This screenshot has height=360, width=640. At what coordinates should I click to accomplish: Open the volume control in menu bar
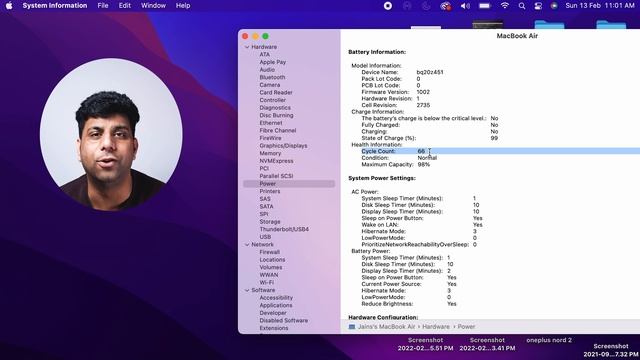tap(465, 6)
